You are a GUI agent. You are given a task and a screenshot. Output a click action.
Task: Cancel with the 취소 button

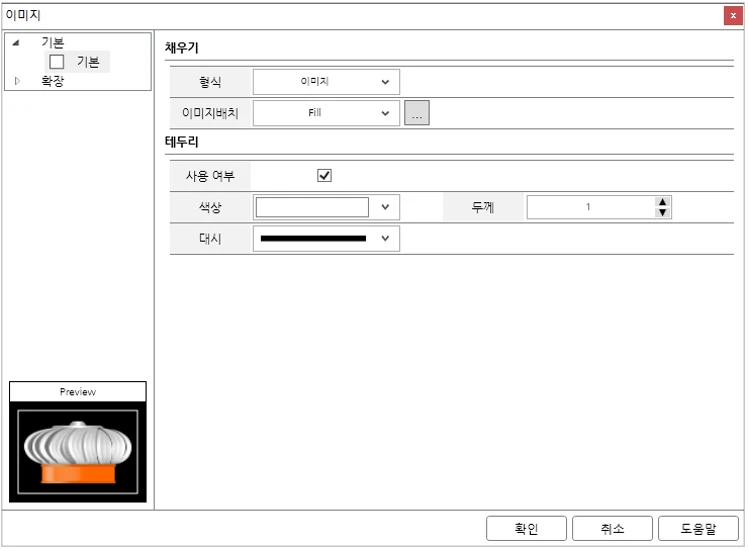pyautogui.click(x=612, y=529)
